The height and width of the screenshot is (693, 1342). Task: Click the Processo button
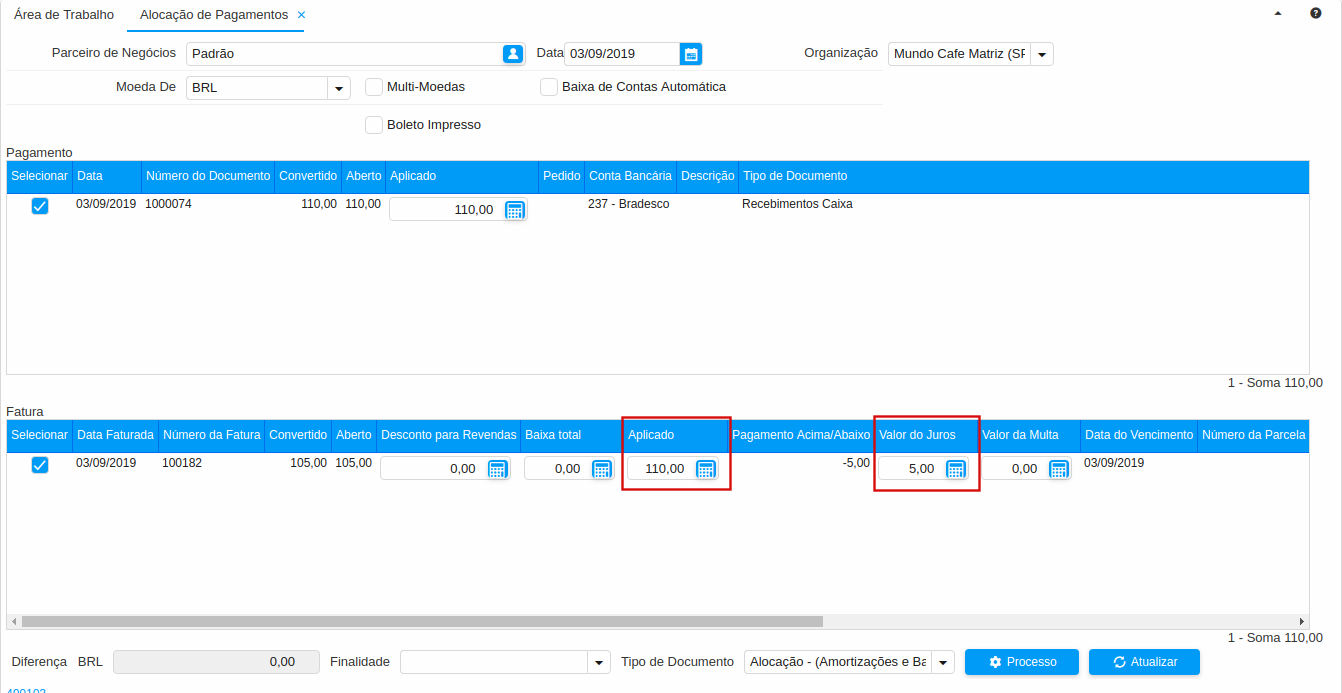tap(1021, 662)
